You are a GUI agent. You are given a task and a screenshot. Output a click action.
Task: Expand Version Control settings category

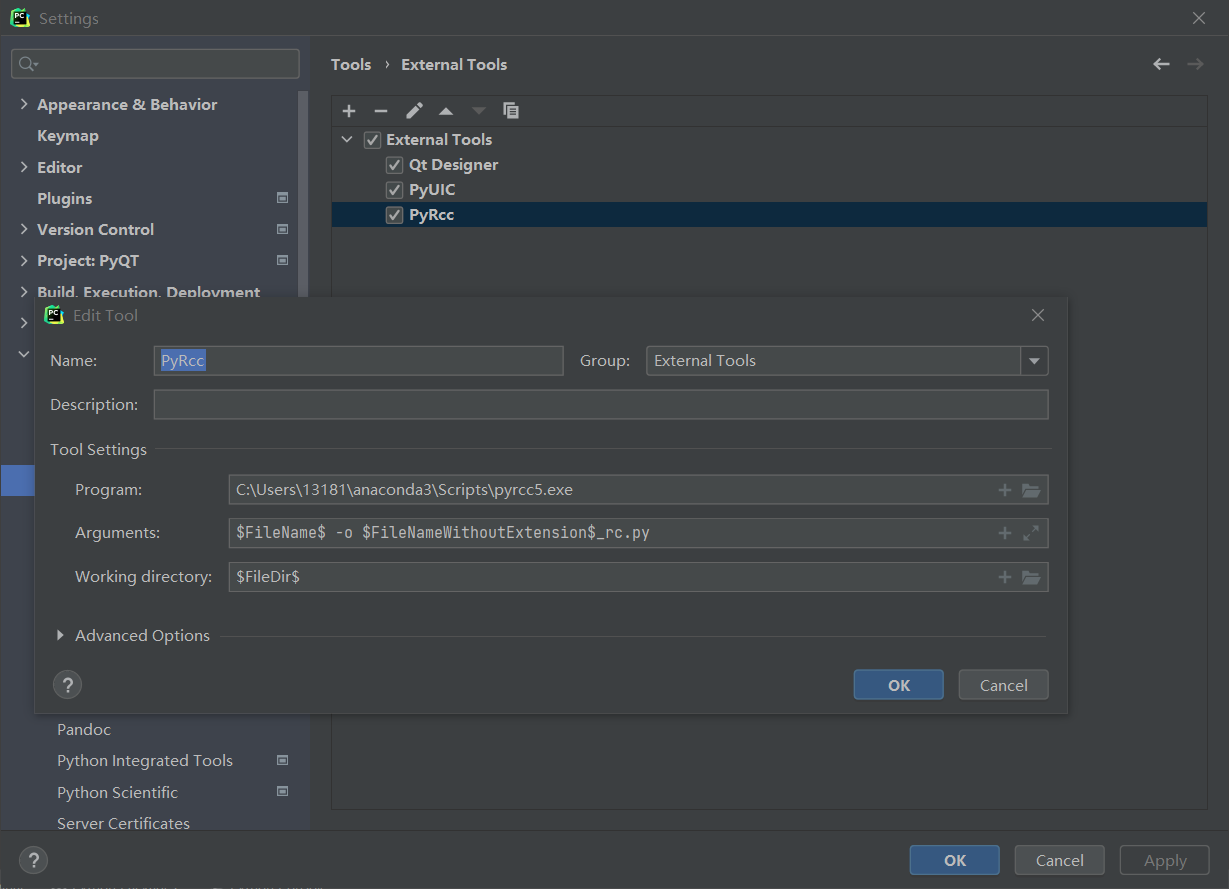[24, 229]
